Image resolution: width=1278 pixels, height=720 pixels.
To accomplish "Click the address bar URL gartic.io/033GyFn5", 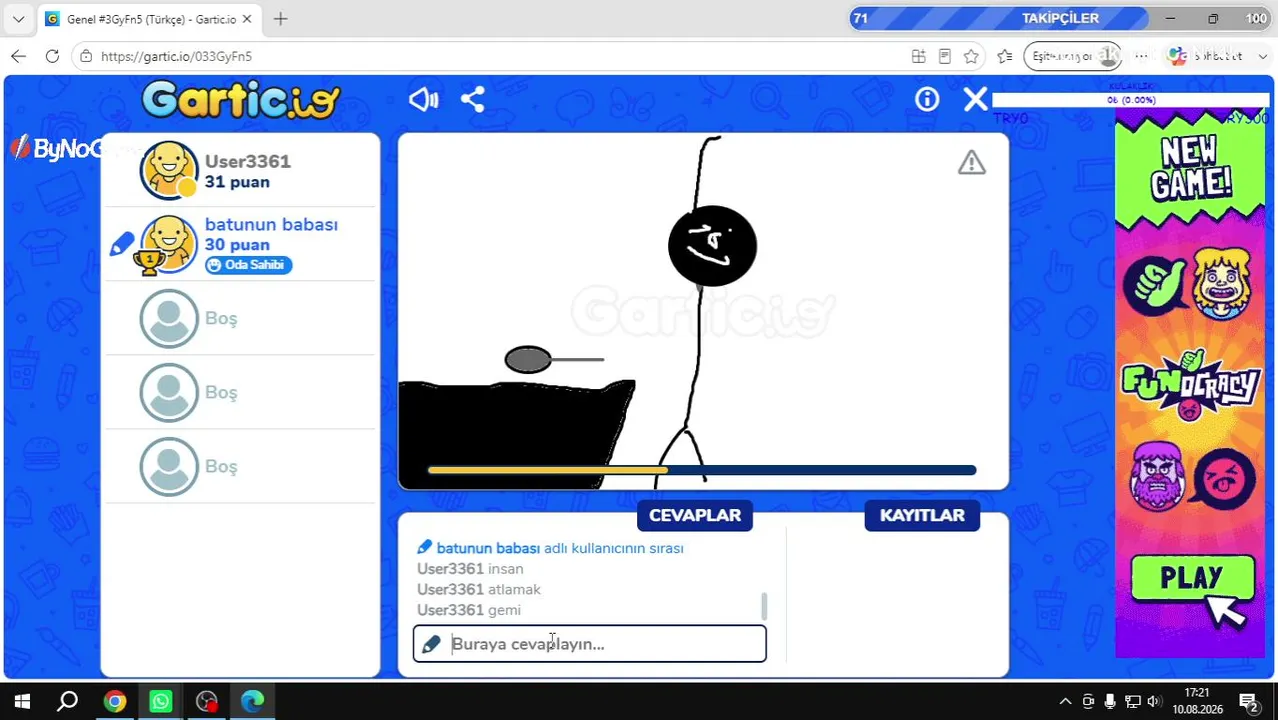I will click(x=177, y=57).
